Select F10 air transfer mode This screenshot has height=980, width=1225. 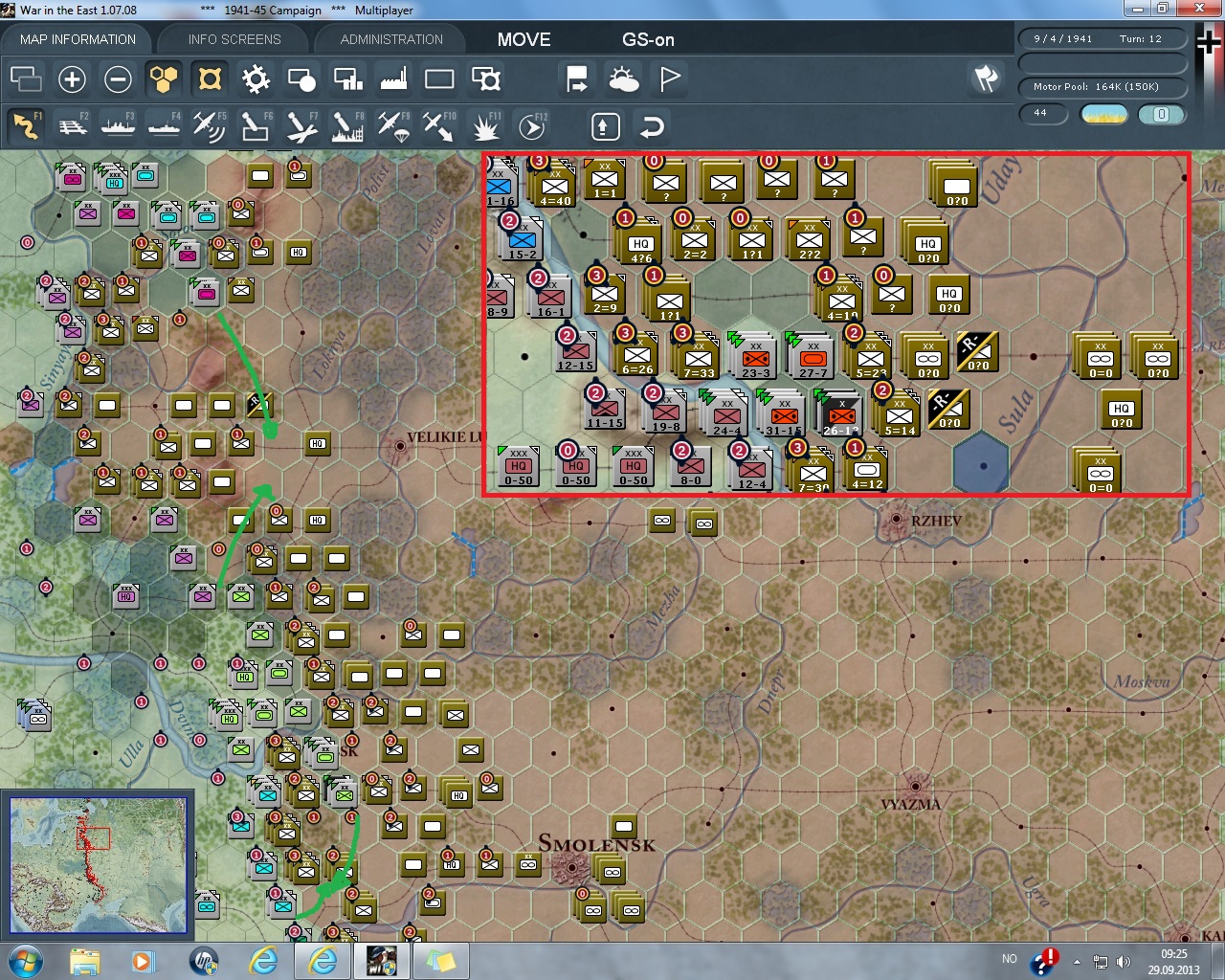point(439,125)
